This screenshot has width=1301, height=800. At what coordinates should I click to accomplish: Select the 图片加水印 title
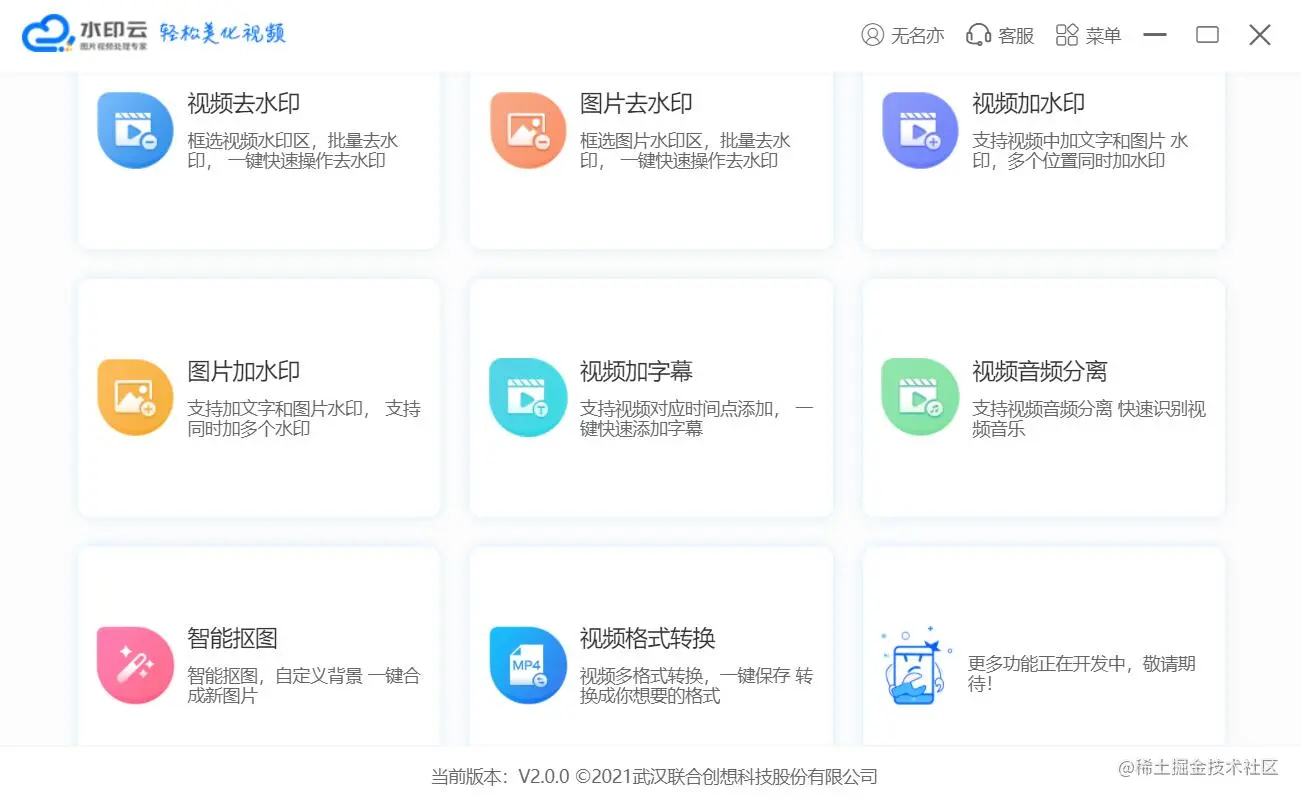(x=244, y=371)
